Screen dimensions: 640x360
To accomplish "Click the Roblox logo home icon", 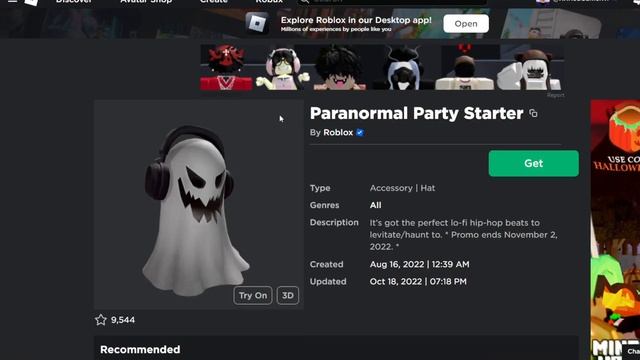I will click(31, 2).
